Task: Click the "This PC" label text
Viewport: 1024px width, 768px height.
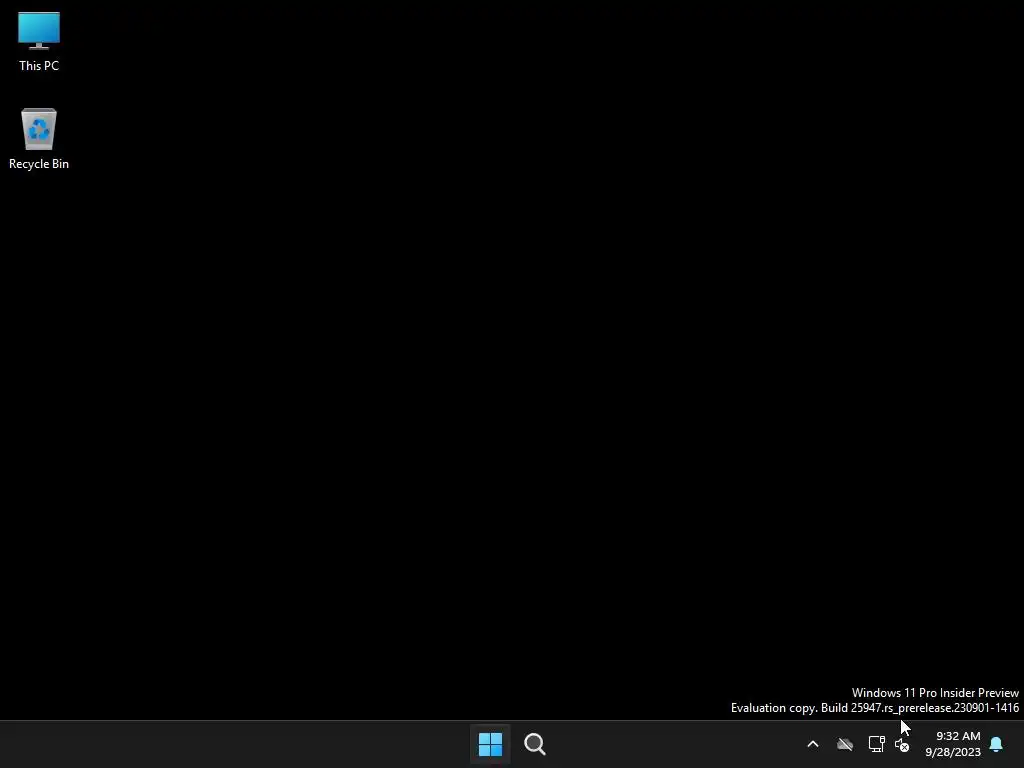Action: [39, 66]
